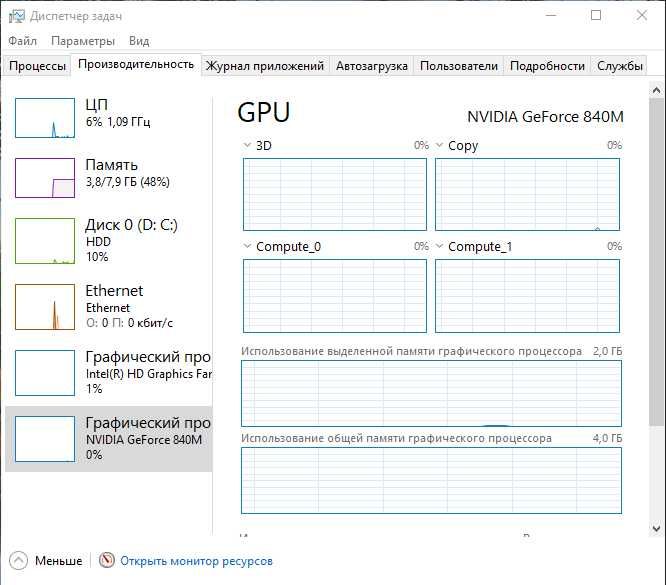Screen dimensions: 666x585
Task: Click the scrollbar up arrow
Action: tap(656, 90)
